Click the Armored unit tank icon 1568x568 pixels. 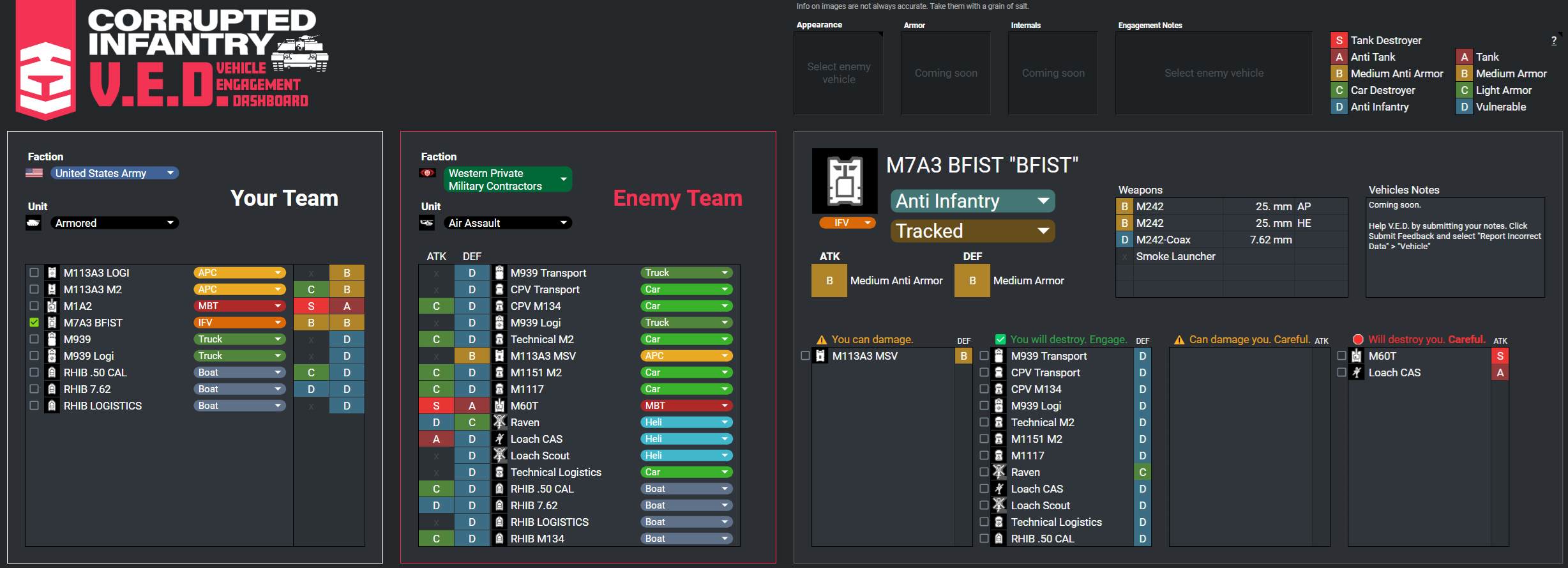(34, 223)
